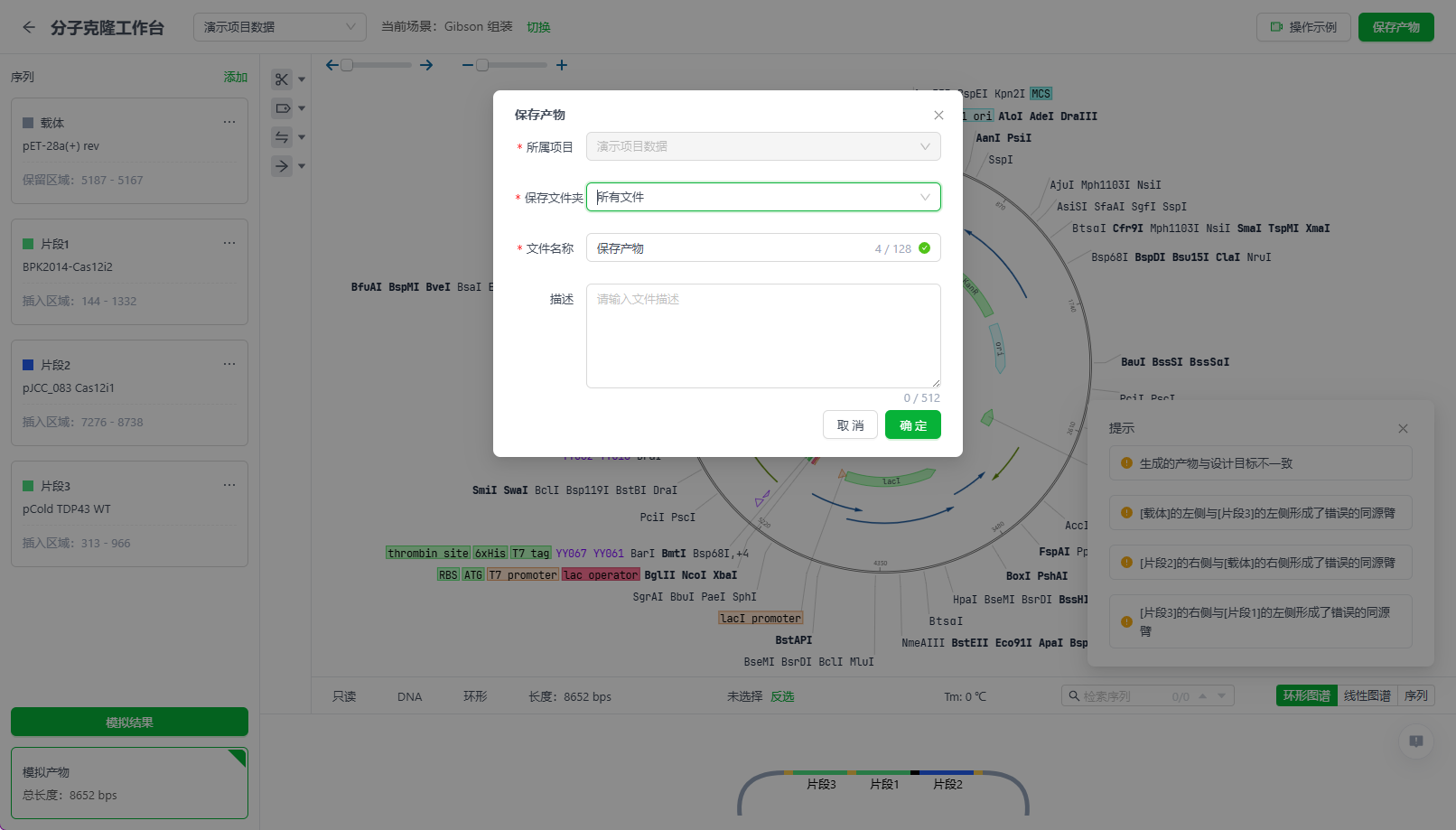Click the tag annotation tool icon
This screenshot has height=830, width=1456.
click(x=282, y=108)
